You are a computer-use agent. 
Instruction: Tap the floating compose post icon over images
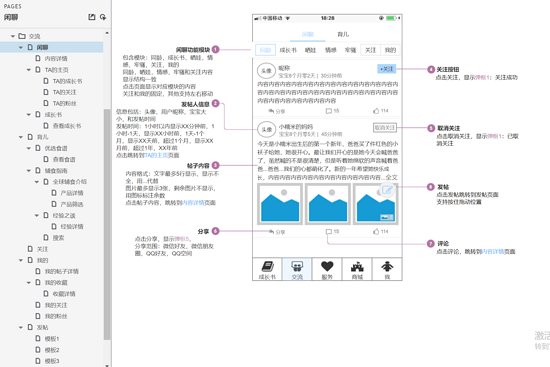387,190
